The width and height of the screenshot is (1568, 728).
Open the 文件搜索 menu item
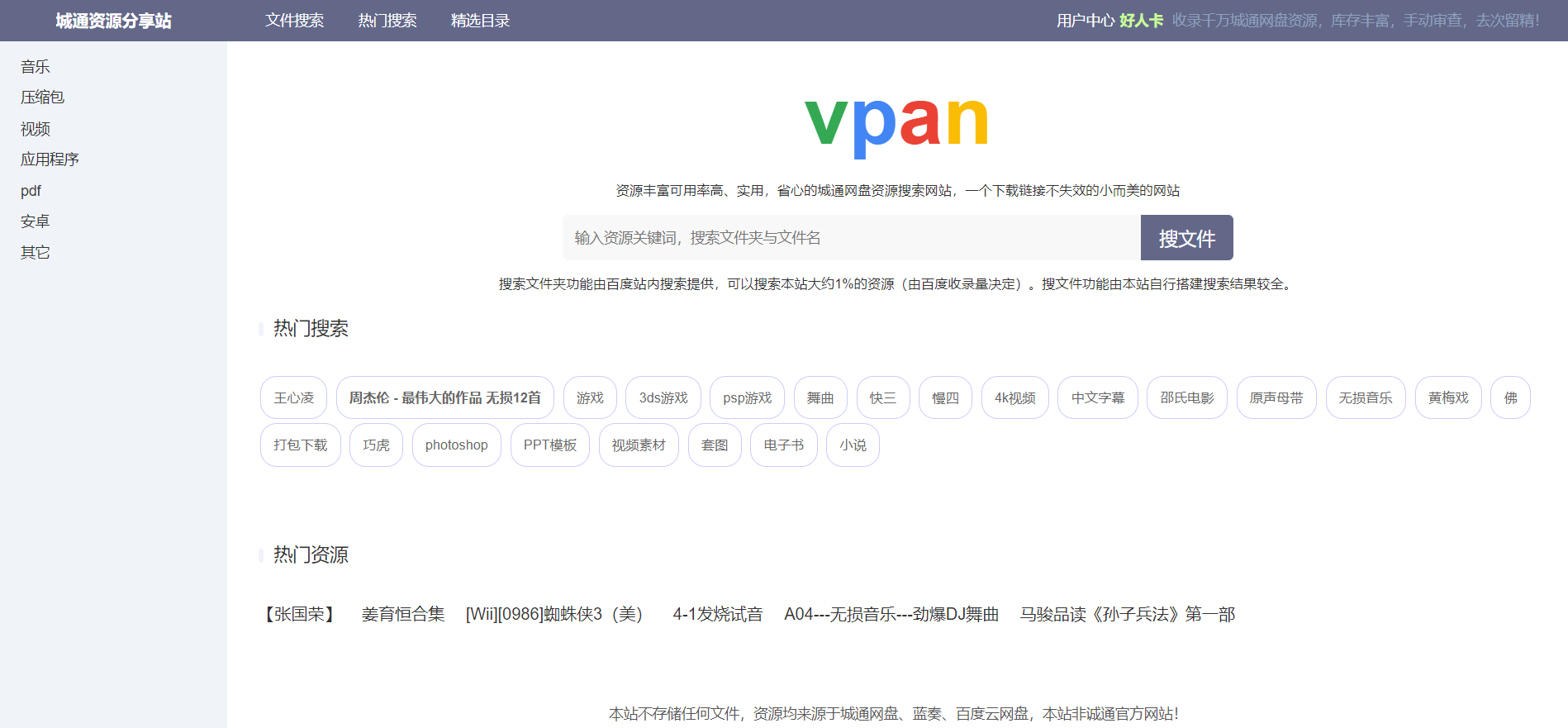coord(294,21)
